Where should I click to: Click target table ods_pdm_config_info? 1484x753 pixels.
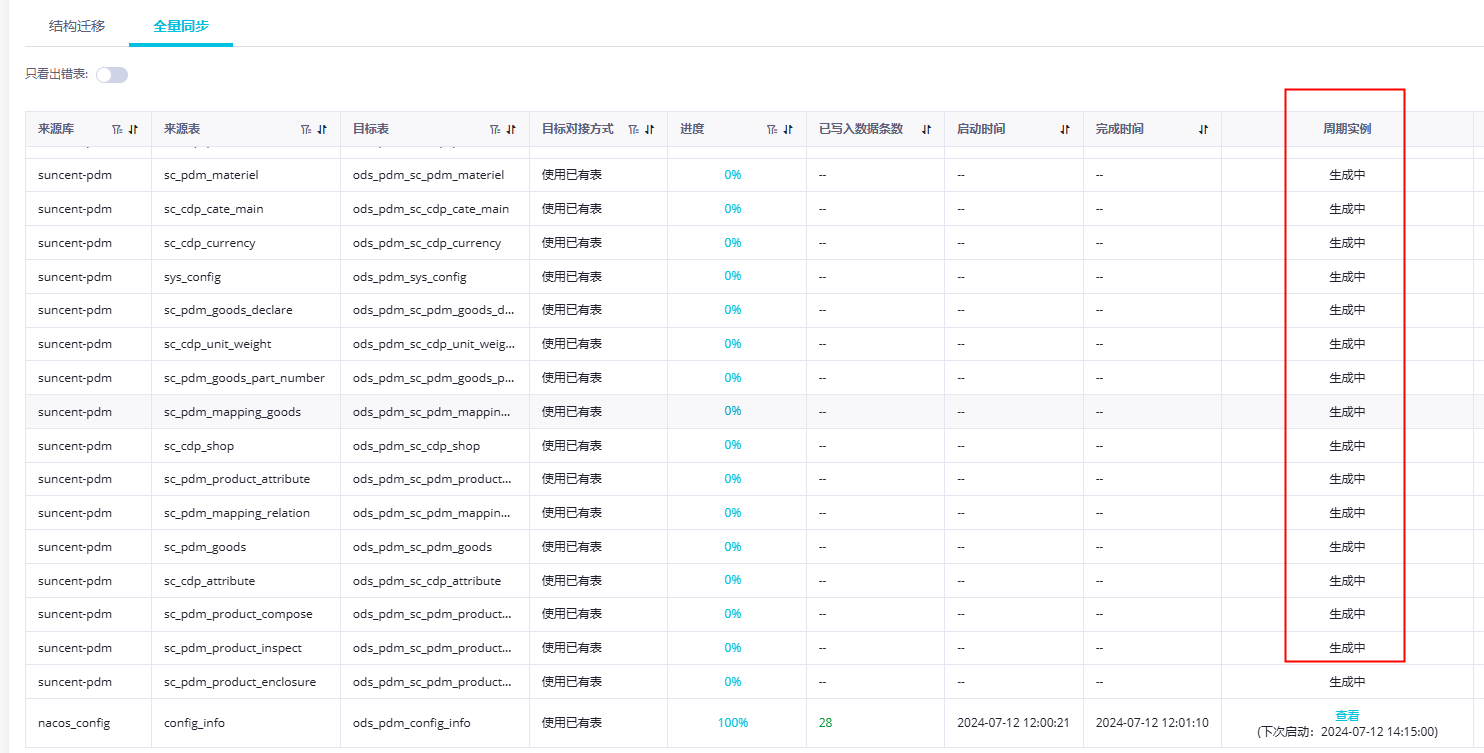point(412,723)
